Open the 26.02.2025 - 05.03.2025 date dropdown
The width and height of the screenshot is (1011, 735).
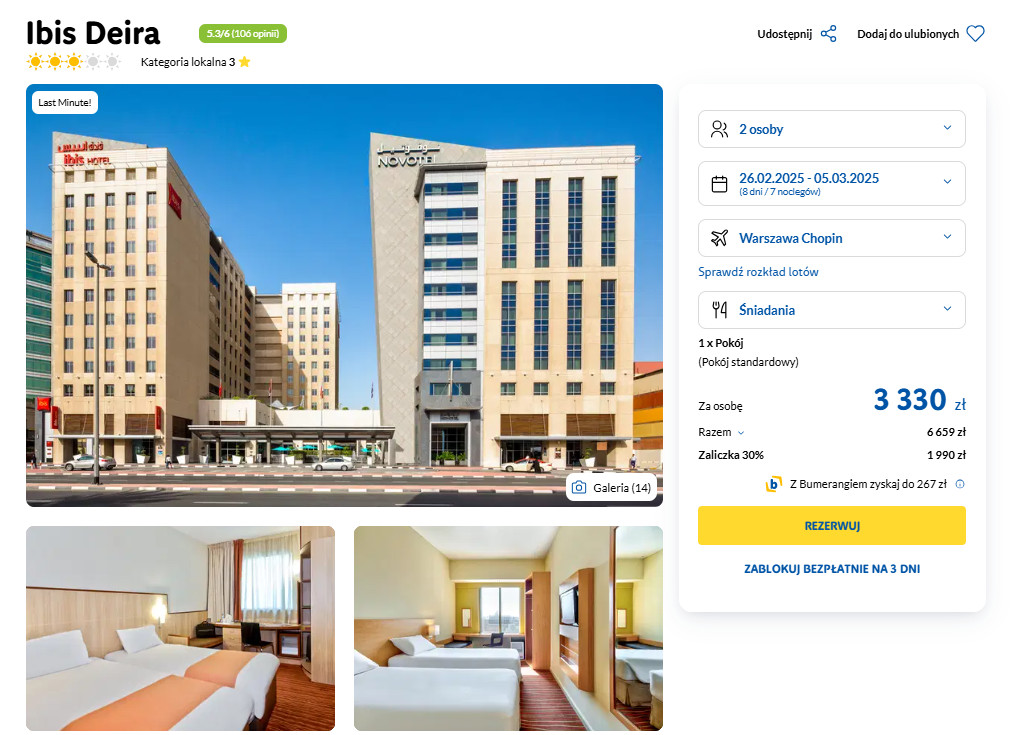pos(831,184)
